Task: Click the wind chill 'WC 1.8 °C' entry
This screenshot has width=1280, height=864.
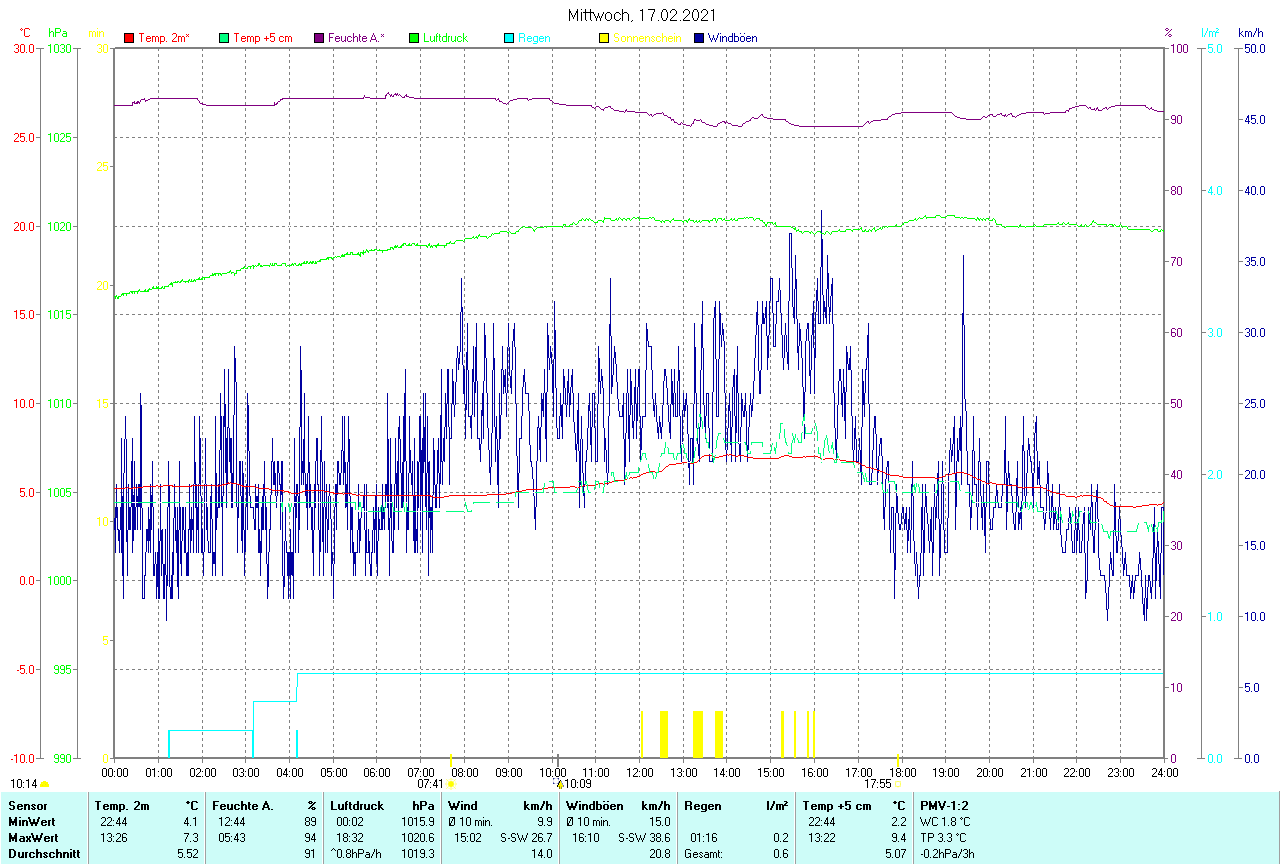Action: [945, 821]
